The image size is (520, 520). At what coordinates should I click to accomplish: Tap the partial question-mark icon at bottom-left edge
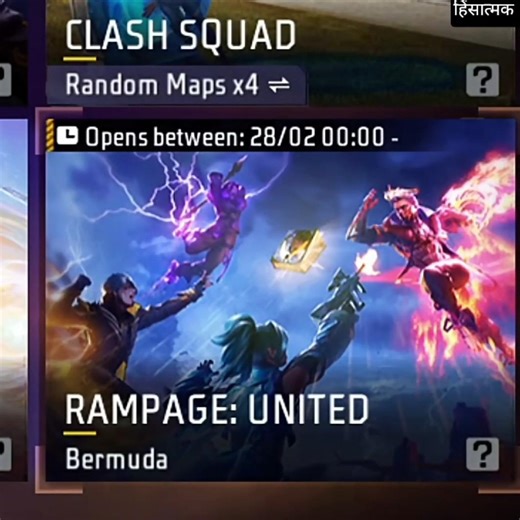coord(5,454)
